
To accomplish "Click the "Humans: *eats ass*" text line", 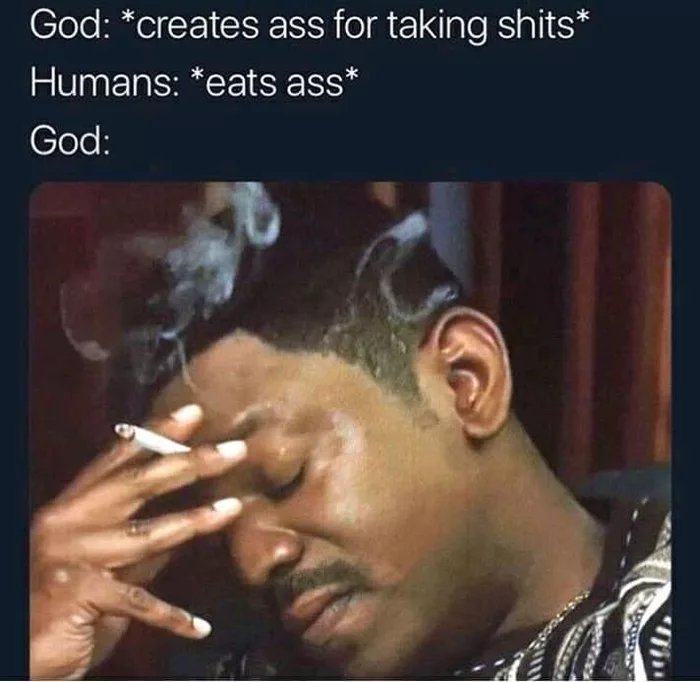I will coord(194,83).
